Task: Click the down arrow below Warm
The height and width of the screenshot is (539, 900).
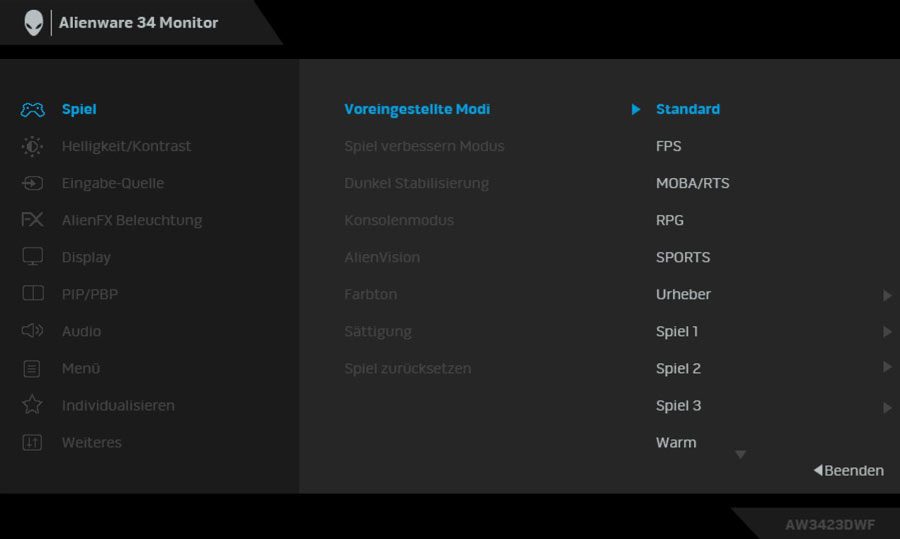Action: [x=740, y=455]
